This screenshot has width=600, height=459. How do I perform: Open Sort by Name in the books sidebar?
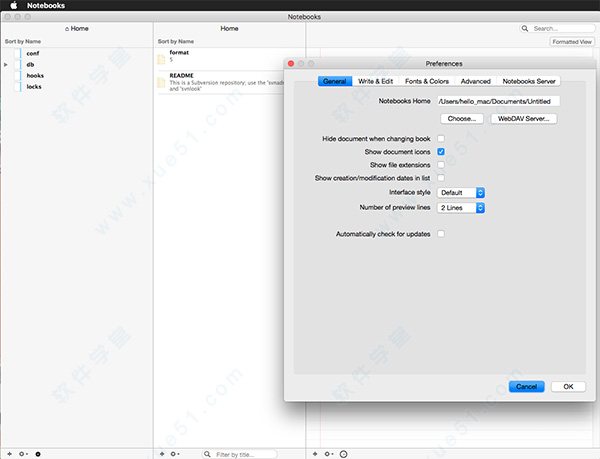[23, 41]
